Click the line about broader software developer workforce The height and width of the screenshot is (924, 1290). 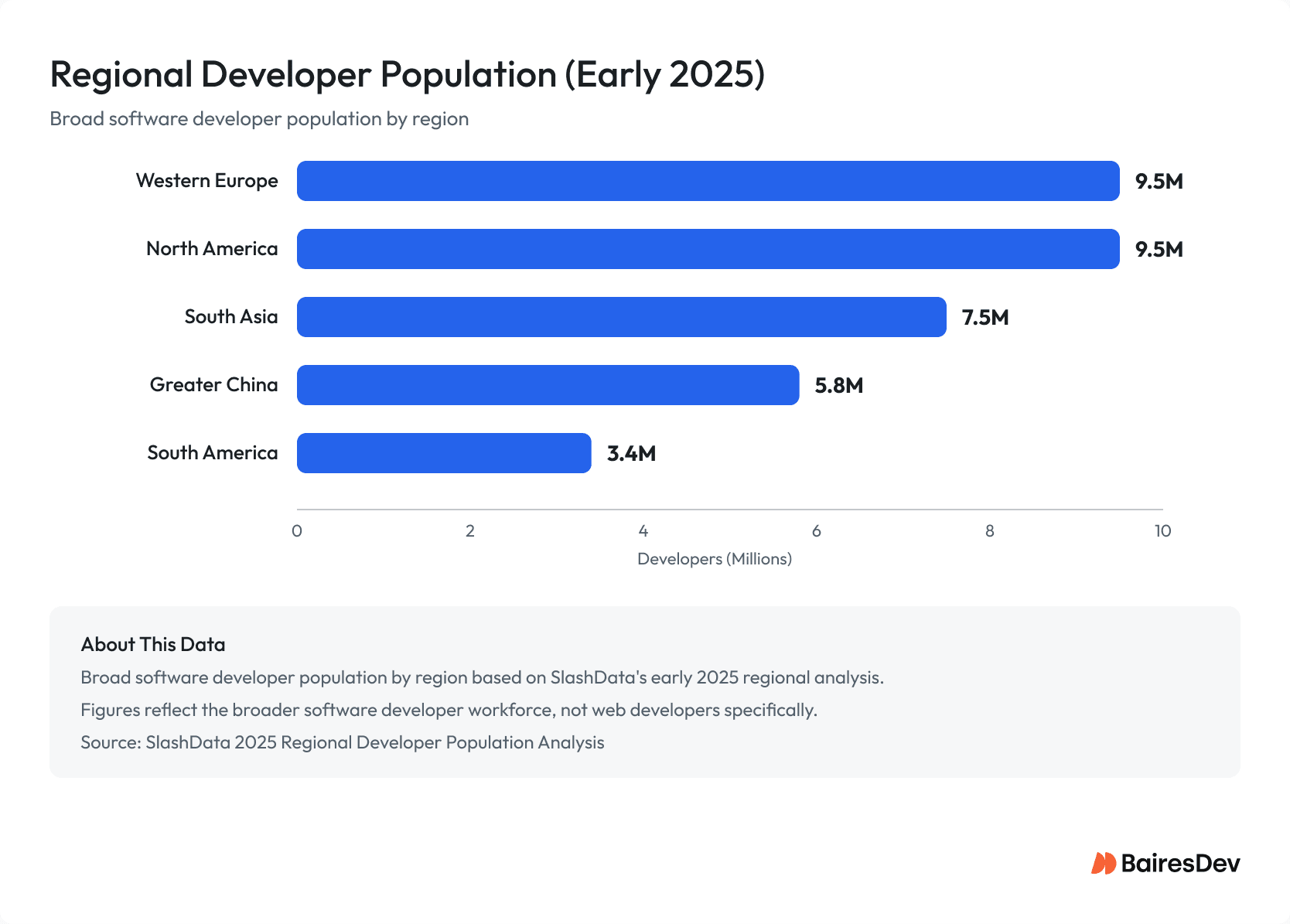tap(449, 710)
